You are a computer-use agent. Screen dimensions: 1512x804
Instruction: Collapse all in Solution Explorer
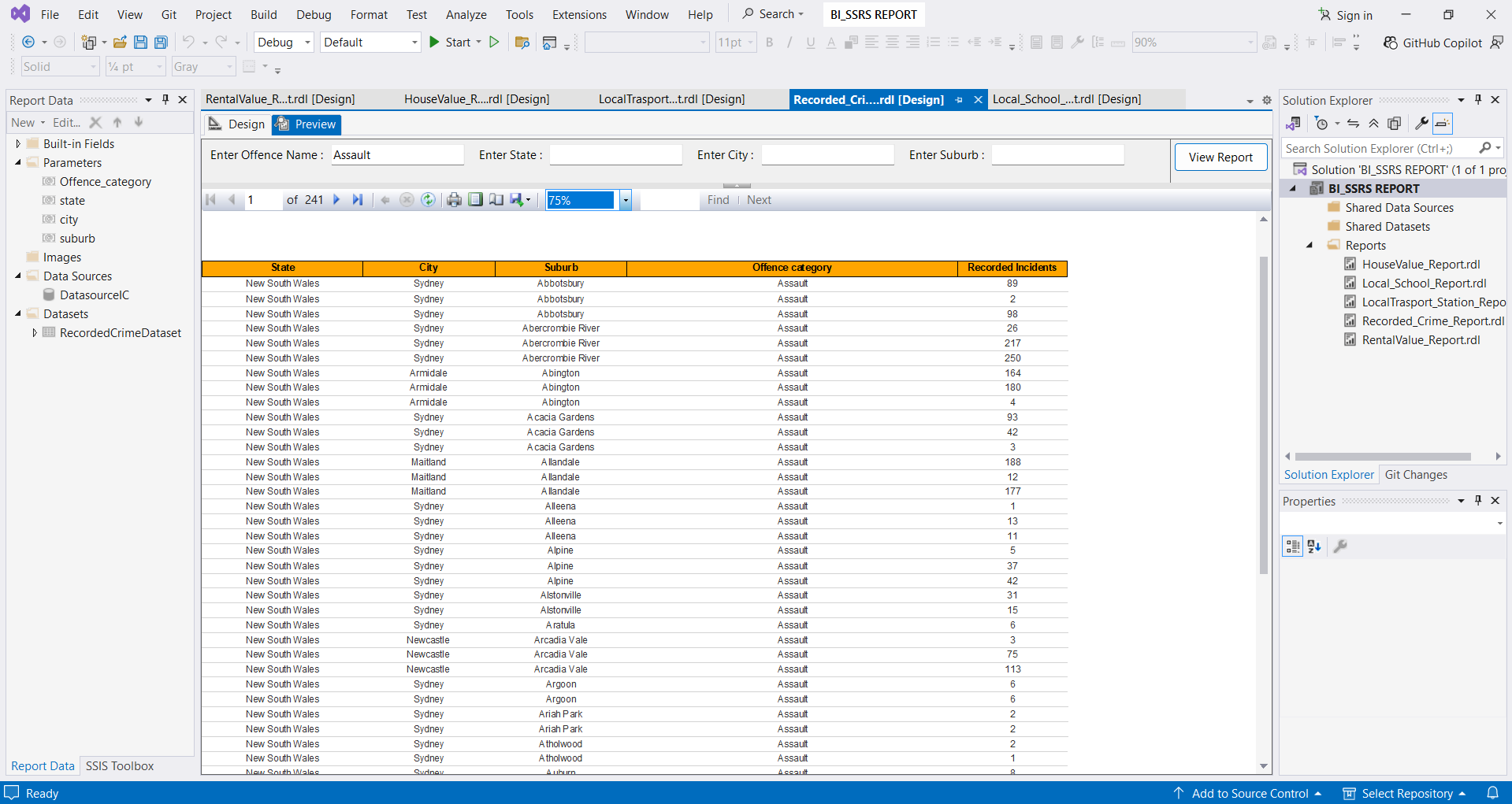pyautogui.click(x=1373, y=124)
